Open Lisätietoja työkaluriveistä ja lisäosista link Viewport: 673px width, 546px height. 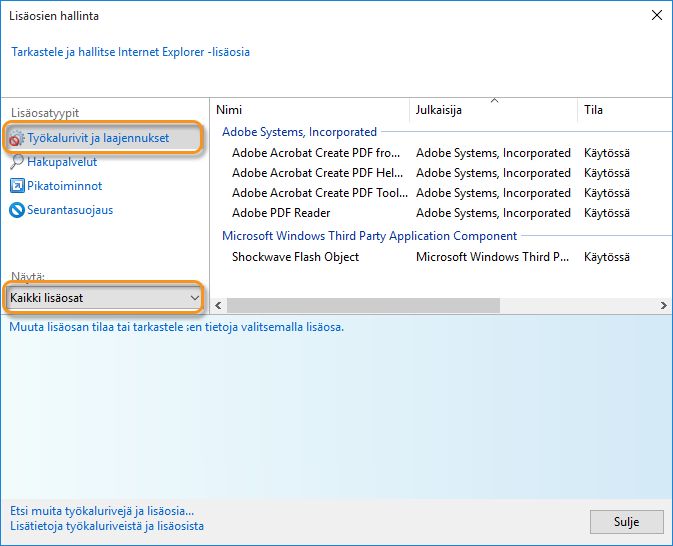107,526
